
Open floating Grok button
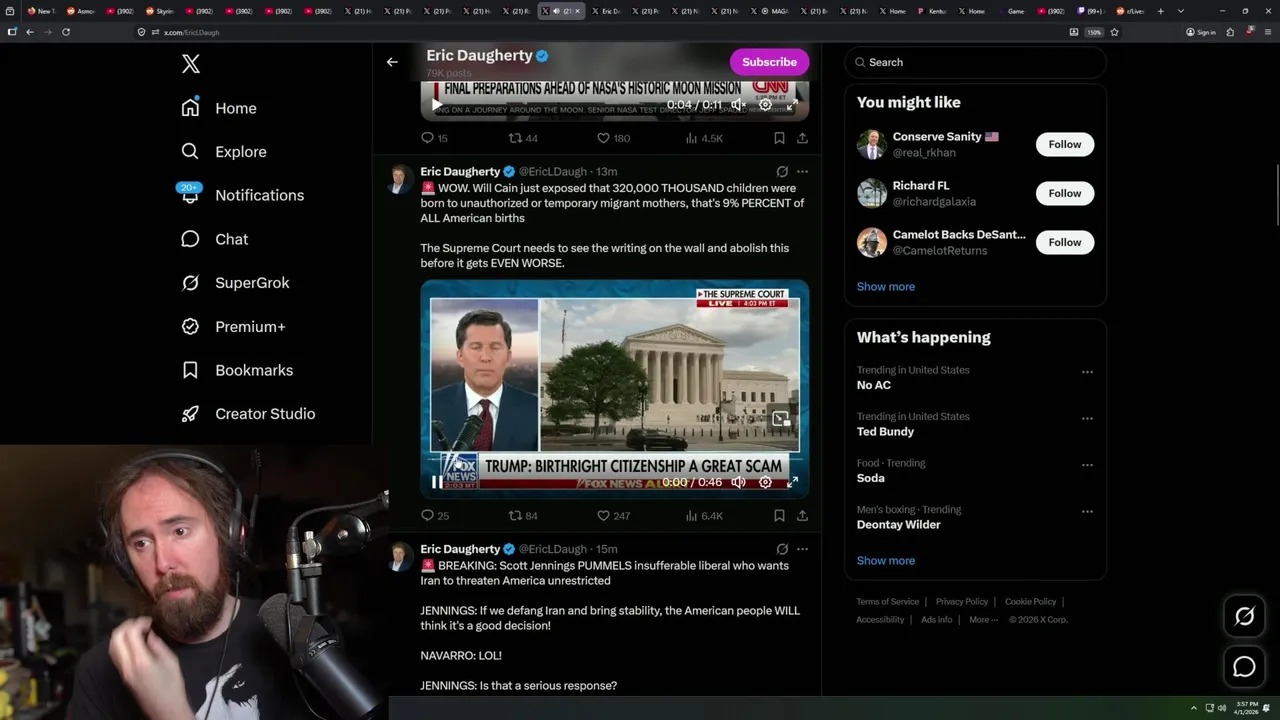pyautogui.click(x=1244, y=617)
